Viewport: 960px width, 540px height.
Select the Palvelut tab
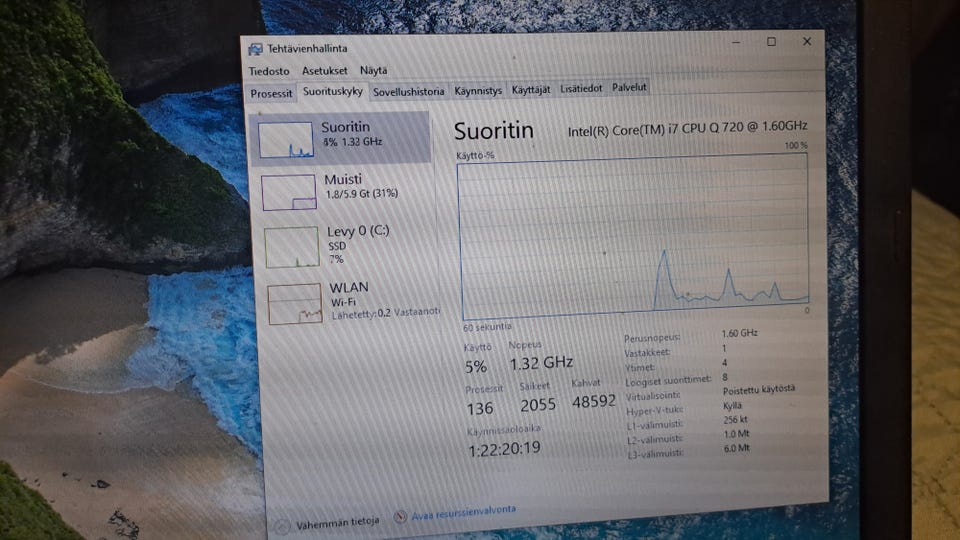(629, 88)
